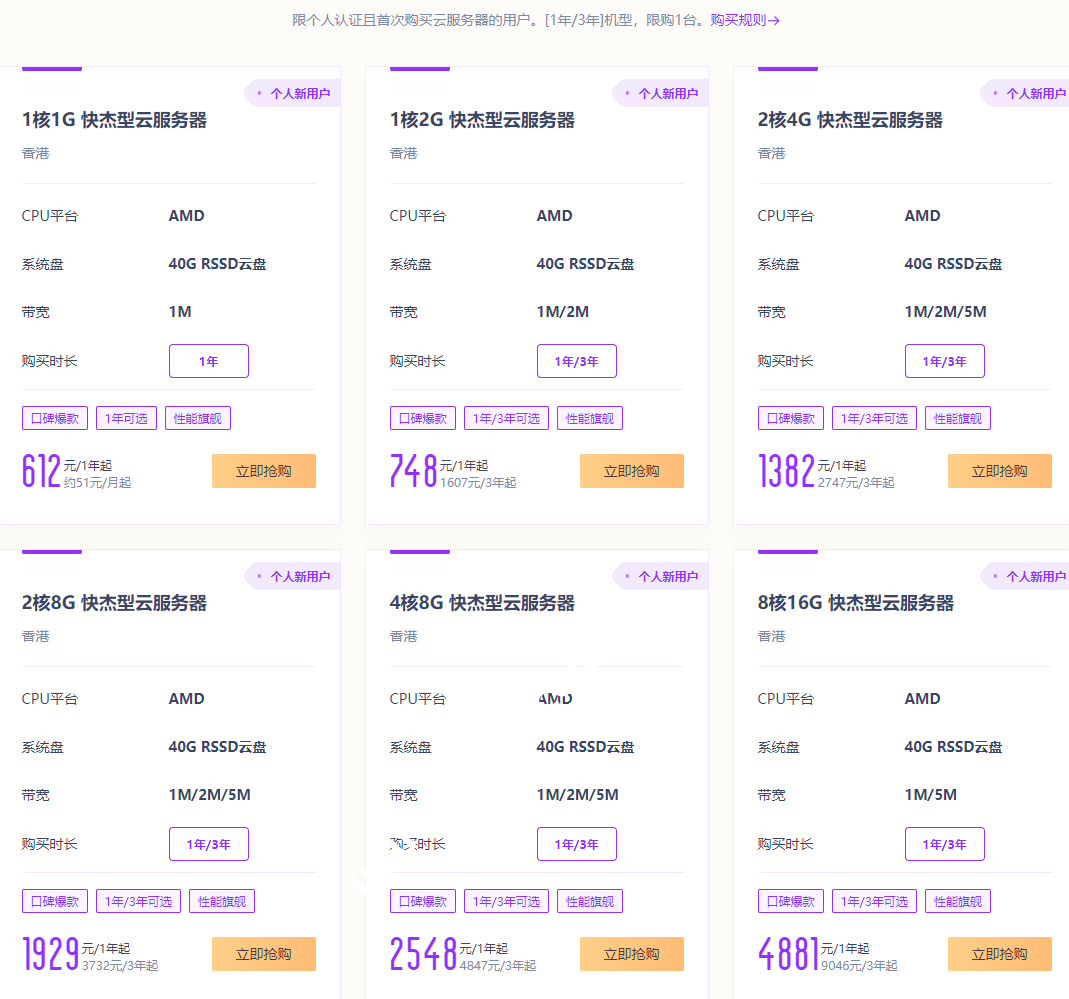
Task: Click bandwidth value 1M/2M on 1核2G card
Action: point(563,312)
